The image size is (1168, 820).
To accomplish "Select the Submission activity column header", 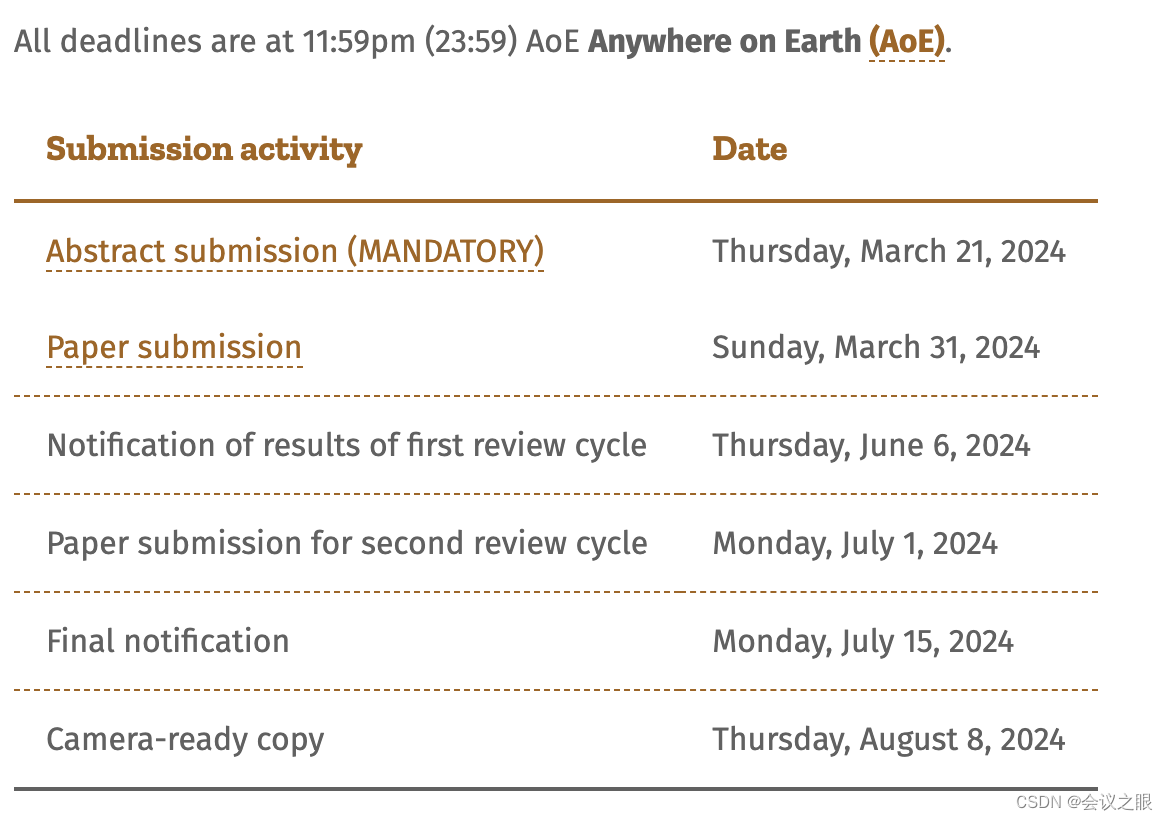I will [204, 149].
